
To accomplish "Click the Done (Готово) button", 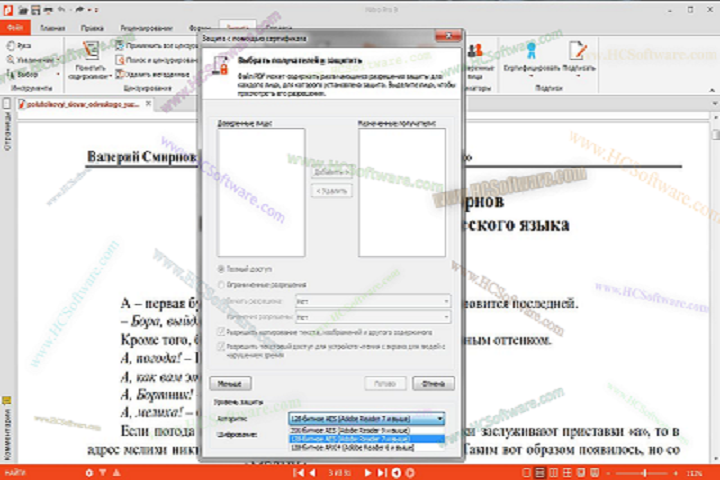I will pos(385,383).
